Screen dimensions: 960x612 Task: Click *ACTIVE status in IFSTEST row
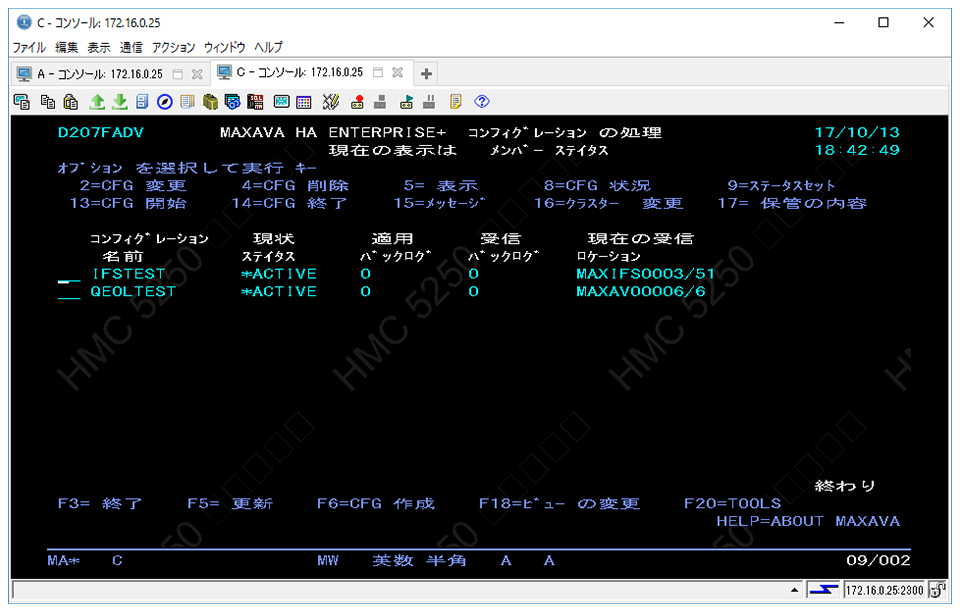[x=279, y=274]
